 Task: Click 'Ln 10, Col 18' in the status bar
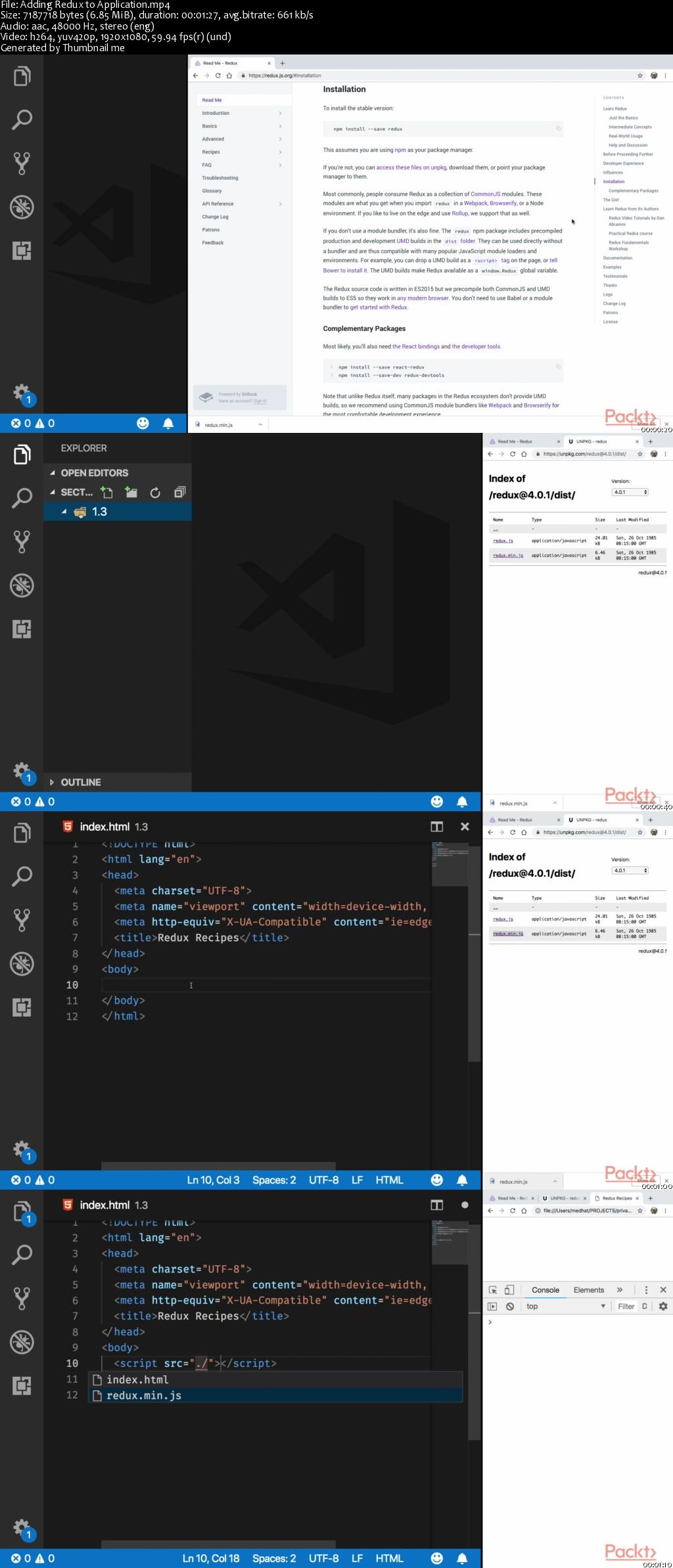(x=211, y=1557)
